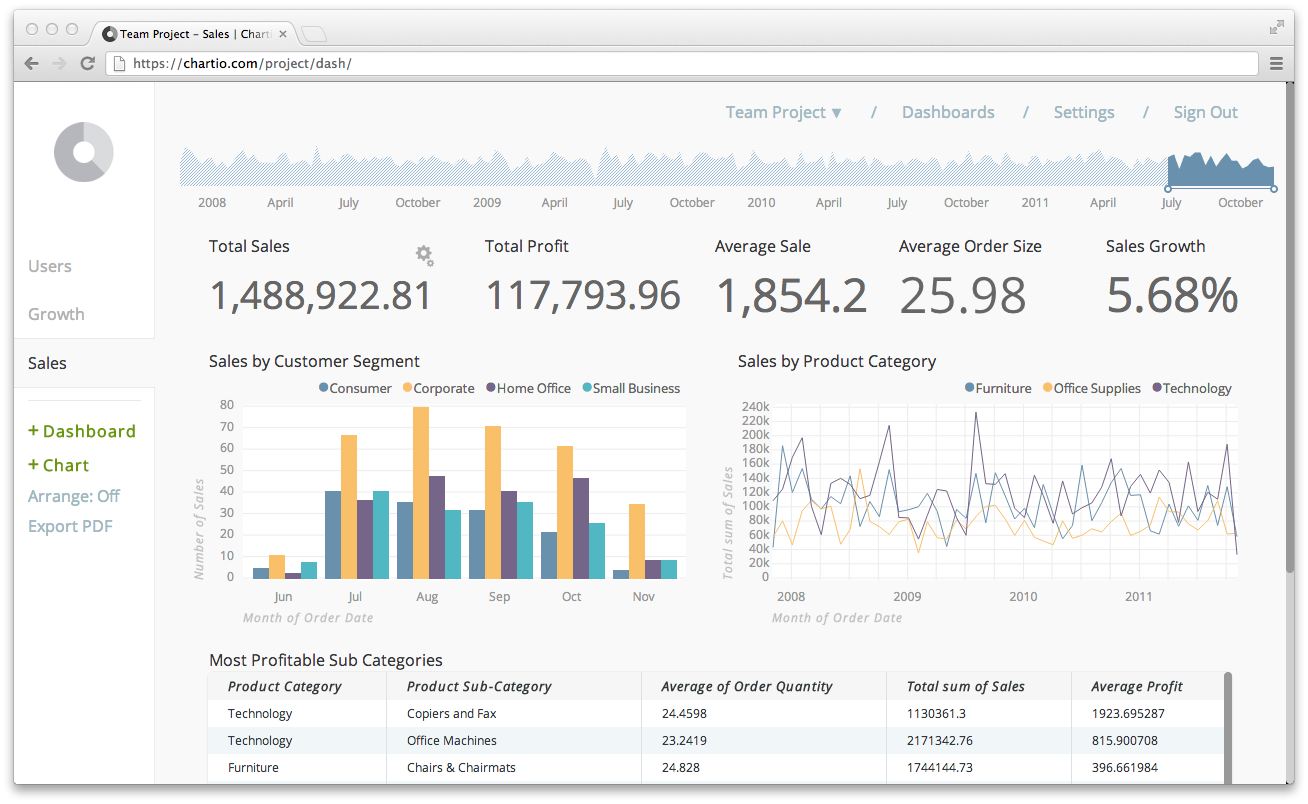Open the Total Sales gear settings
This screenshot has width=1308, height=804.
tap(425, 256)
